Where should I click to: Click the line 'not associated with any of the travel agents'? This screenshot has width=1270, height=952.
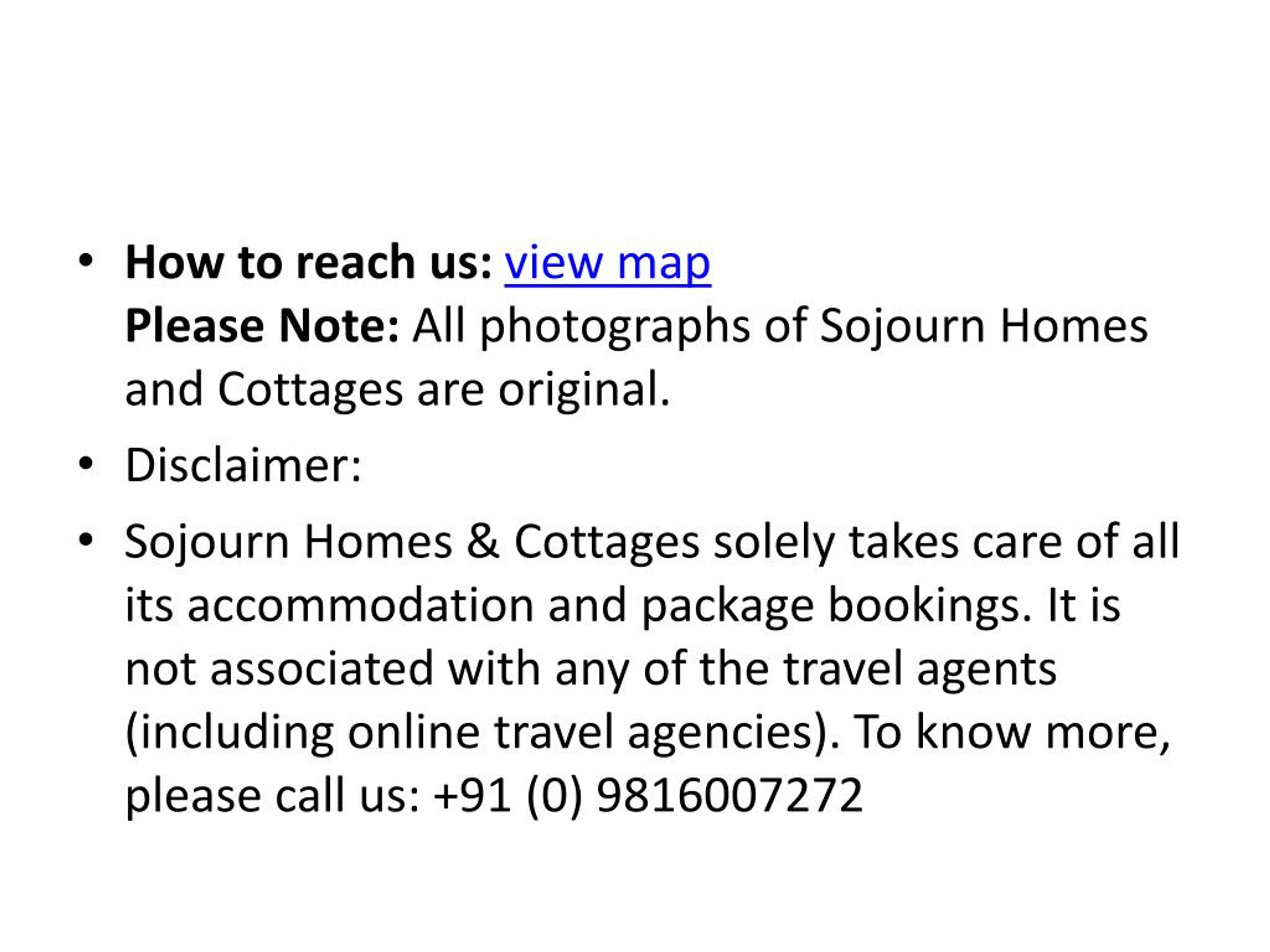(591, 669)
